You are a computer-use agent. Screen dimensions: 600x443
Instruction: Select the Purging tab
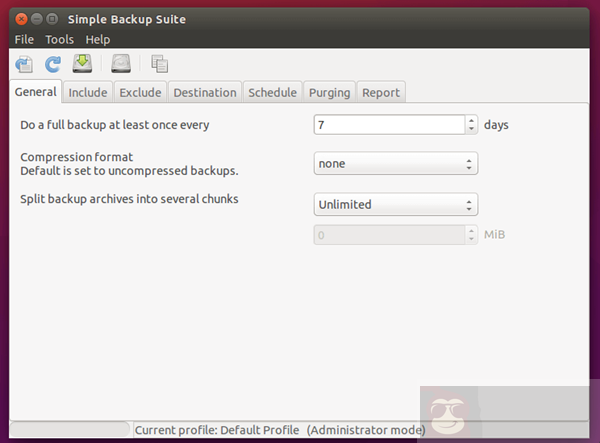coord(329,92)
